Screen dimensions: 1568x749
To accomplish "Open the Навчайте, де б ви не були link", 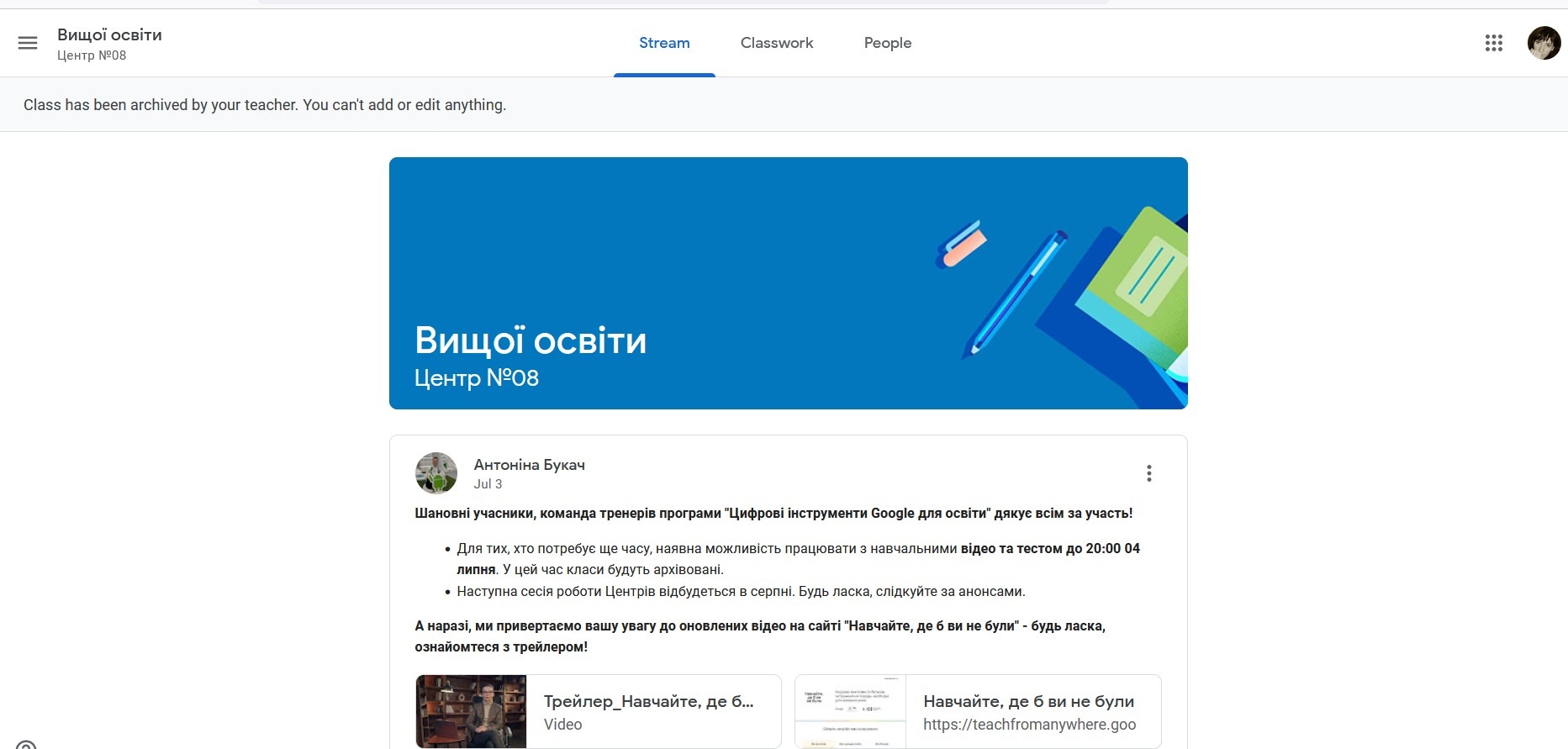I will 1028,701.
